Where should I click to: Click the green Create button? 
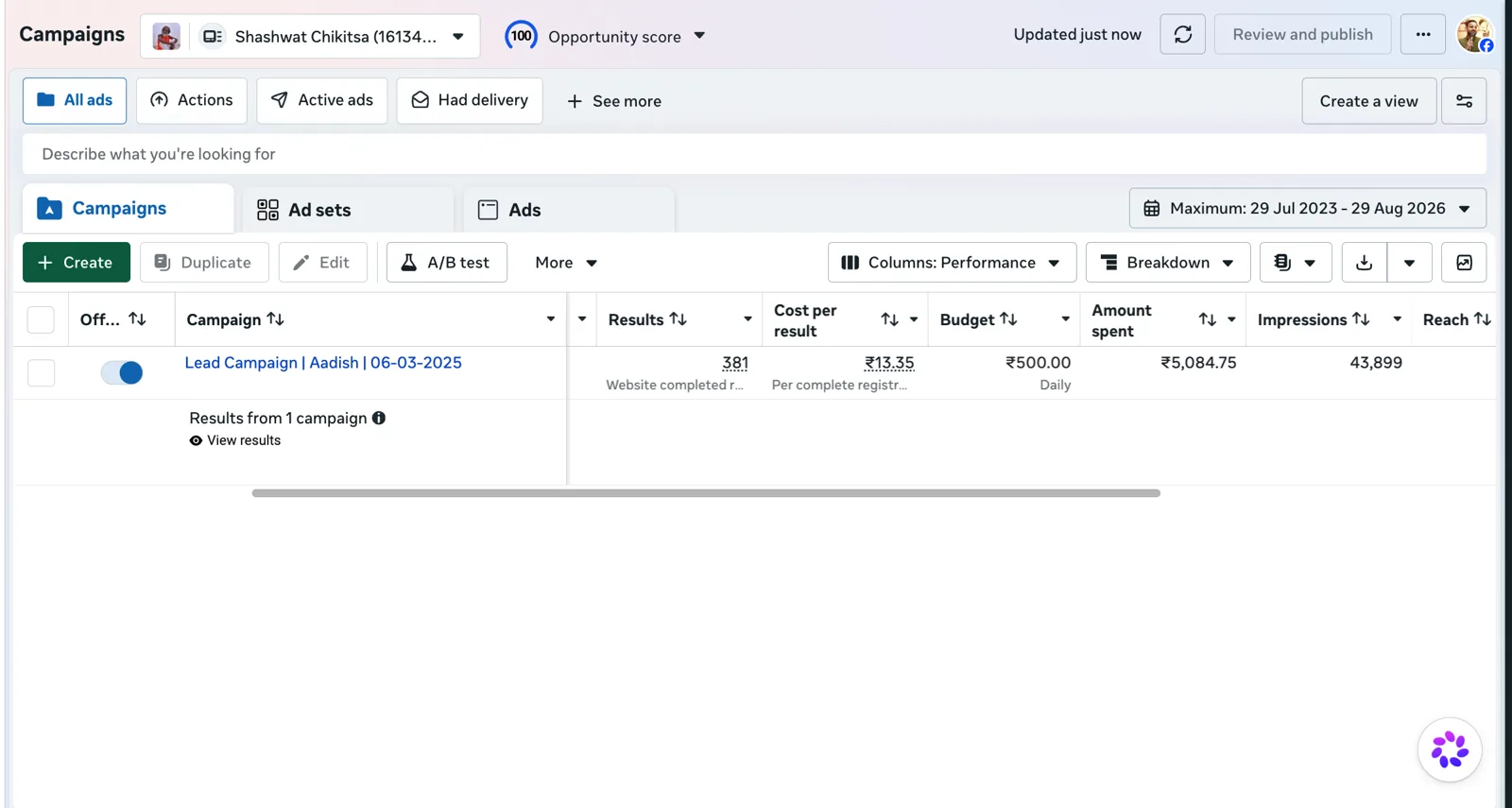click(77, 263)
